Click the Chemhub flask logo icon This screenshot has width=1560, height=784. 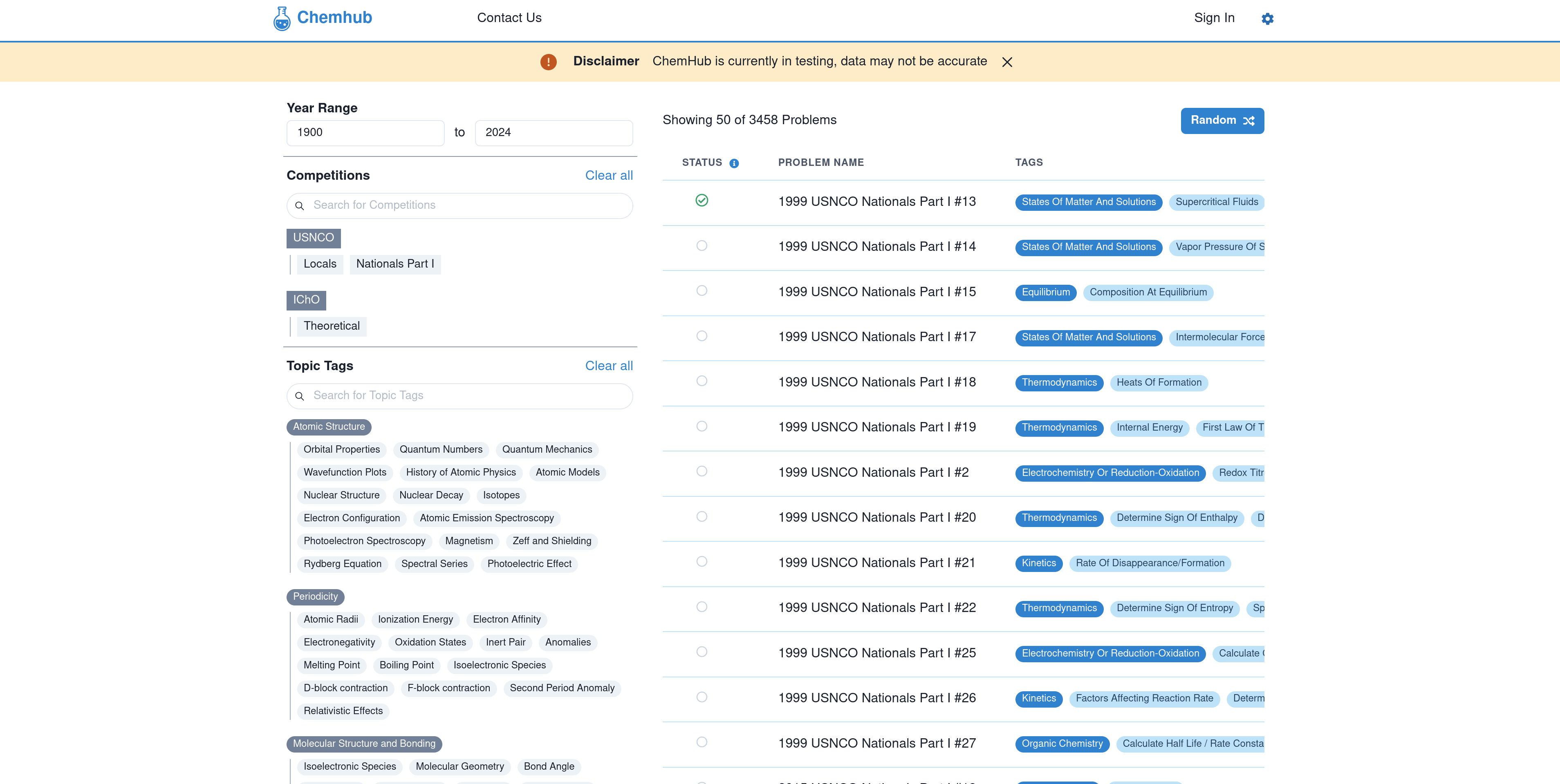pyautogui.click(x=282, y=18)
